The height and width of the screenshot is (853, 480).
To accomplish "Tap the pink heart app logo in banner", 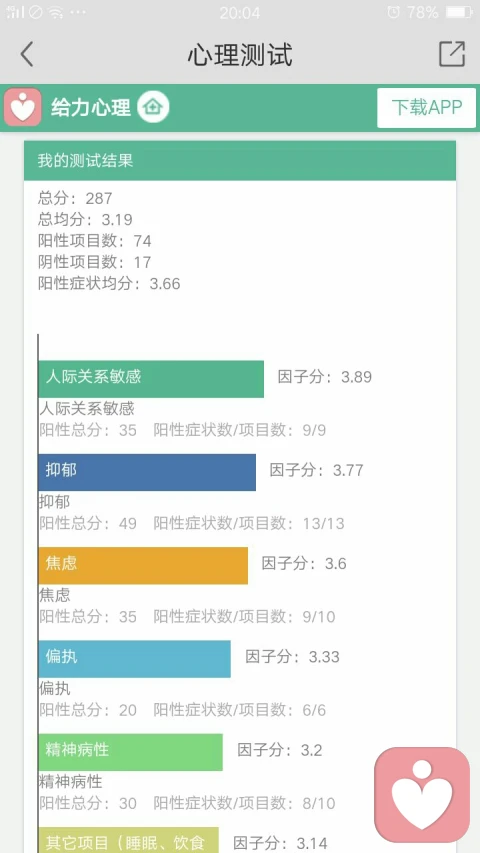I will 23,107.
